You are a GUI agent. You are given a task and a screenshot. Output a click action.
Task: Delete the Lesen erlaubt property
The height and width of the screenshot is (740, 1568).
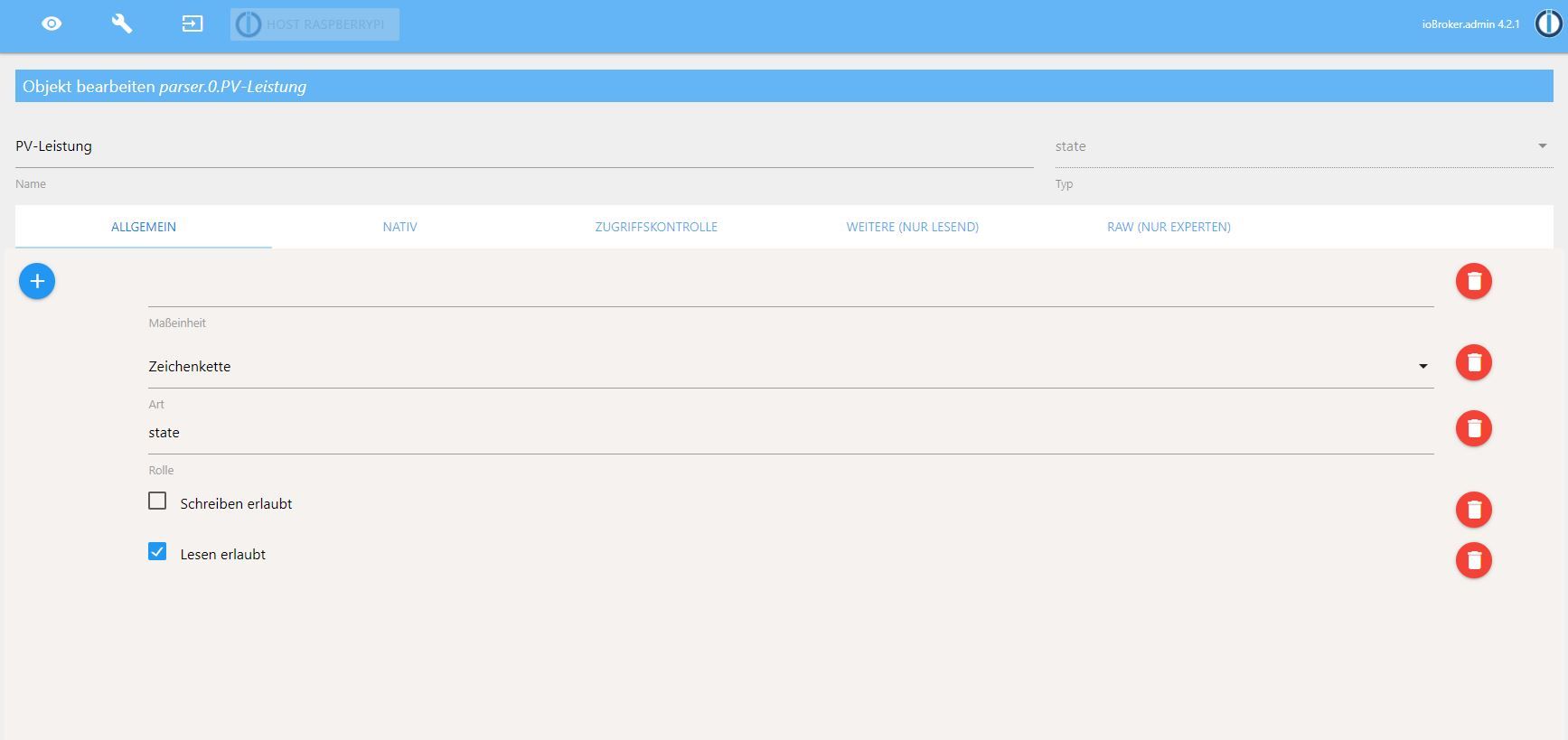(x=1473, y=560)
